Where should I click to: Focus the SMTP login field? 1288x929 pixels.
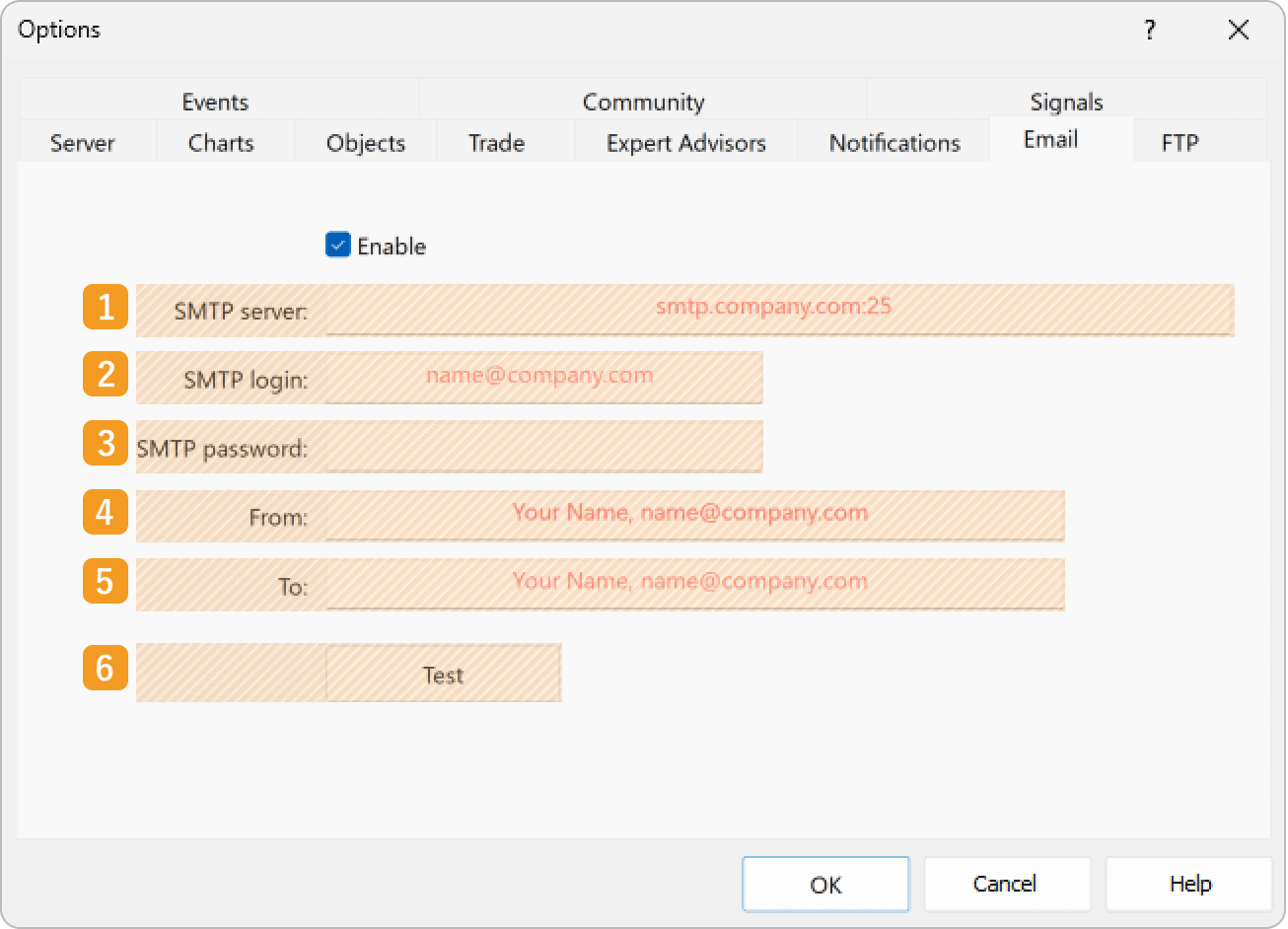(543, 378)
